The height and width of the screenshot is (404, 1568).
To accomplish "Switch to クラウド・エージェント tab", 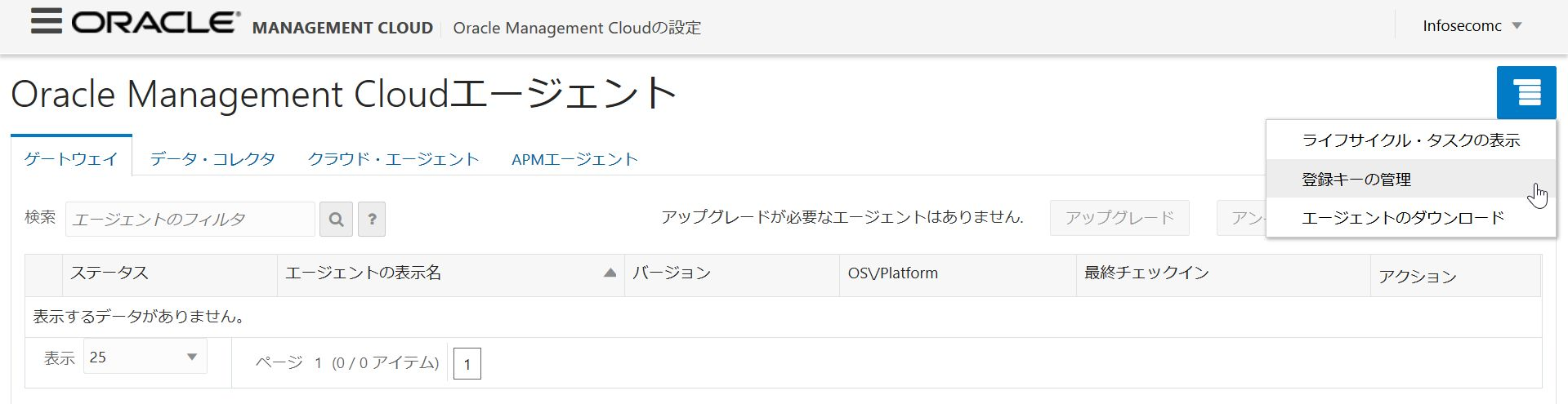I will (393, 158).
